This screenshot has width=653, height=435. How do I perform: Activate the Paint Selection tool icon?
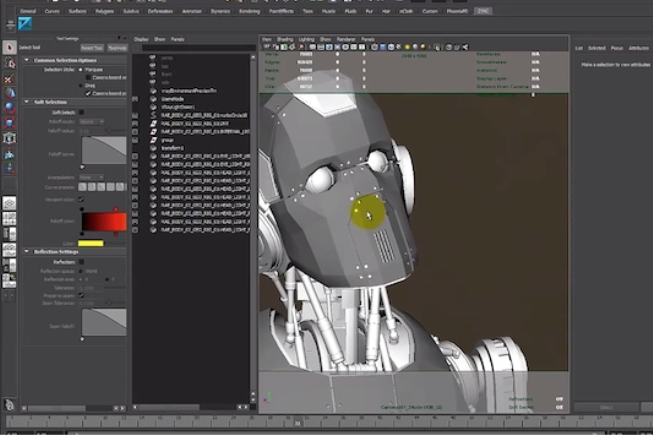point(9,78)
